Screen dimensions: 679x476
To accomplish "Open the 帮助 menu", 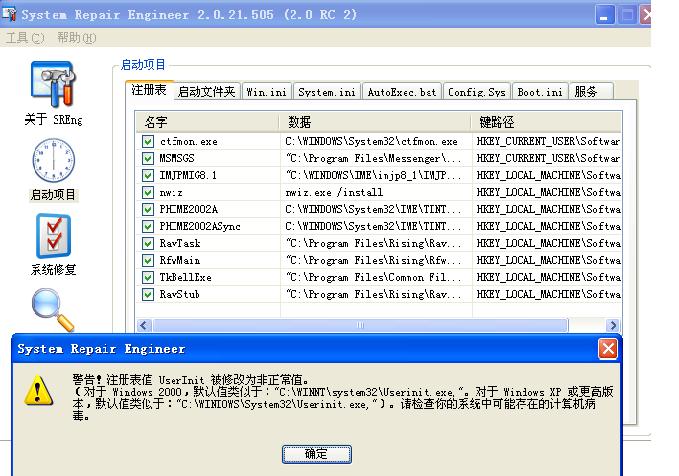I will 77,38.
